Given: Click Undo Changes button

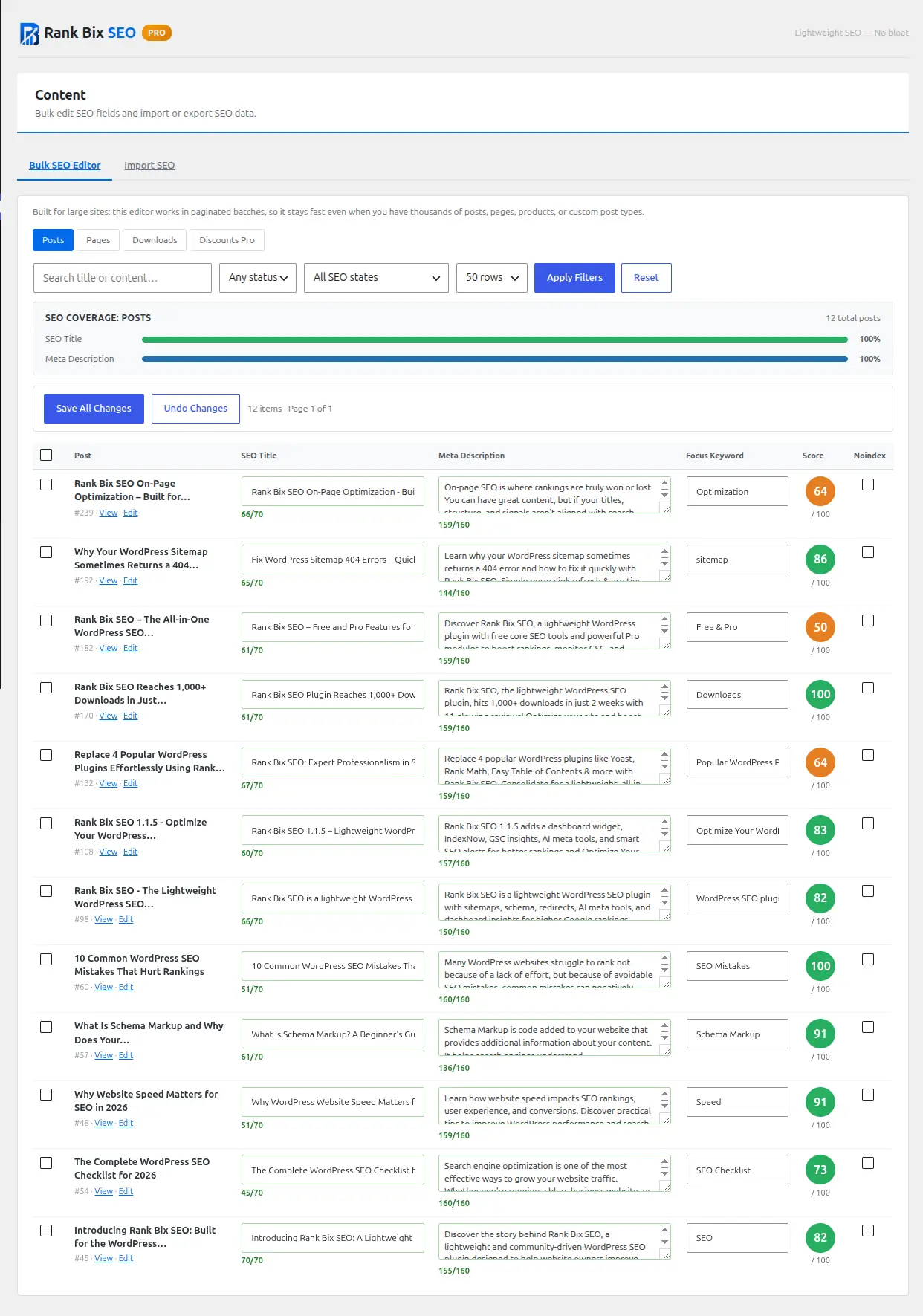Looking at the screenshot, I should [x=195, y=409].
